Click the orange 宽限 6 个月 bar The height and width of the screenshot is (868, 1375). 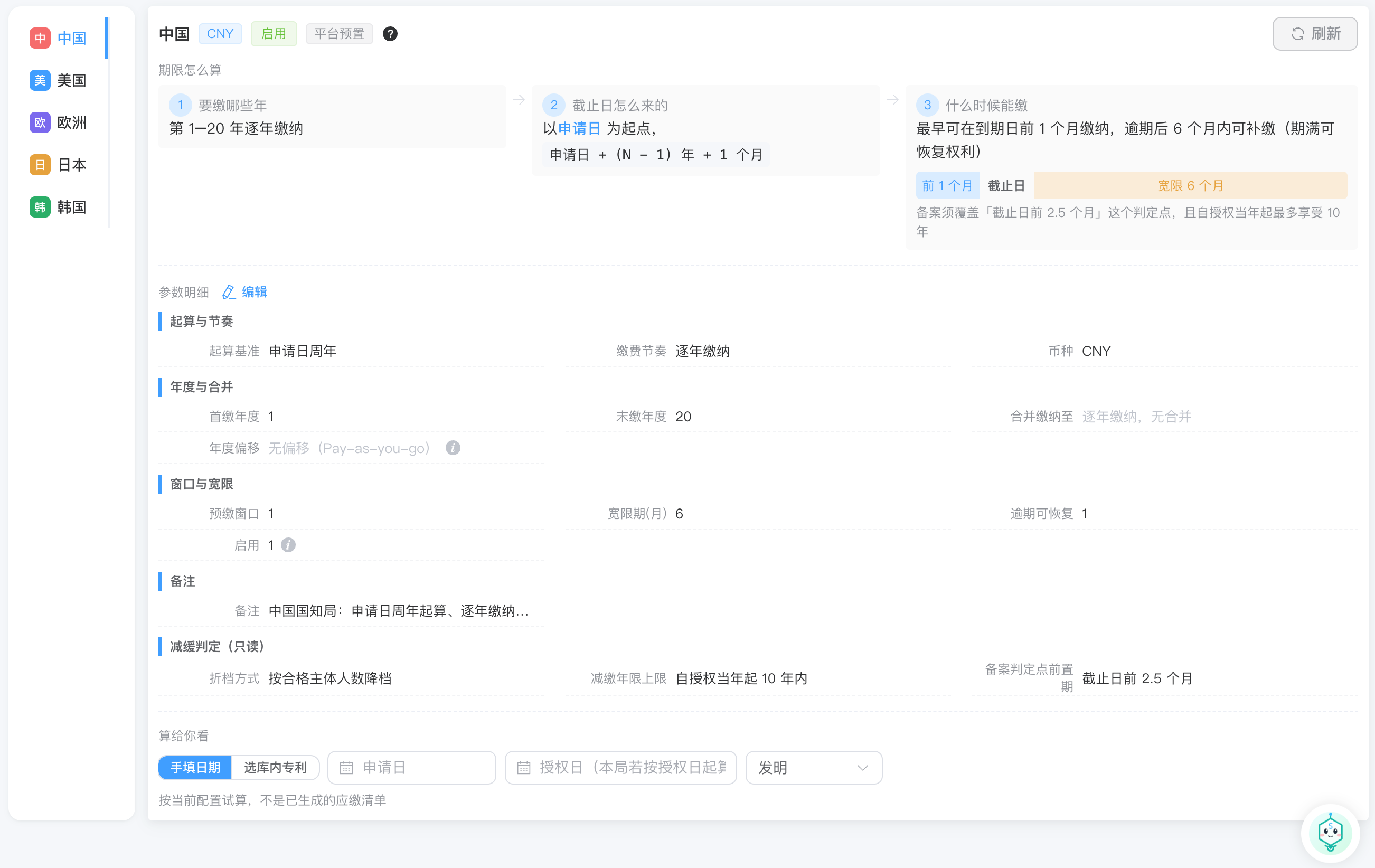pos(1191,186)
